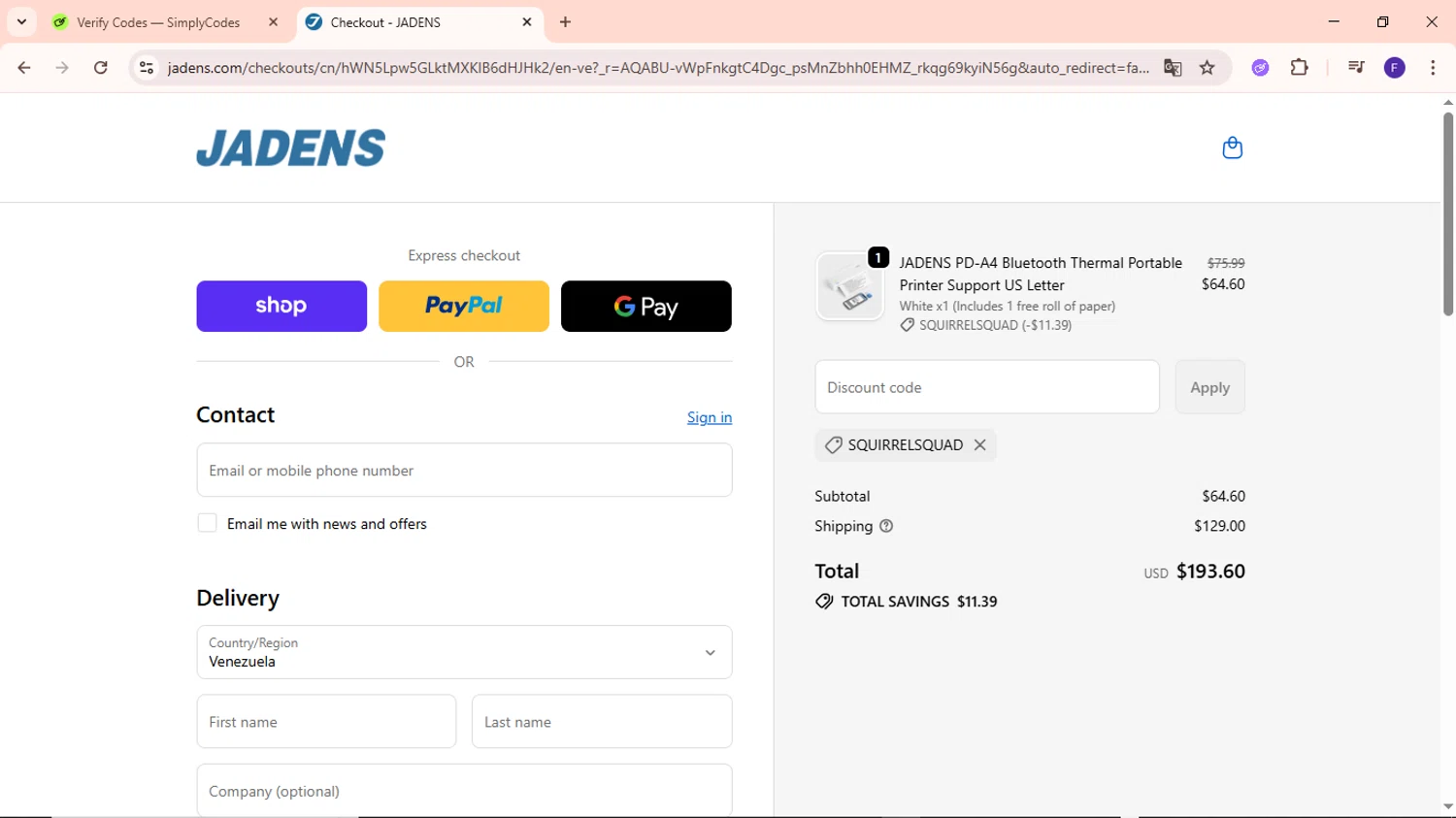1456x818 pixels.
Task: Click the scrollbar down arrow
Action: click(x=1447, y=806)
